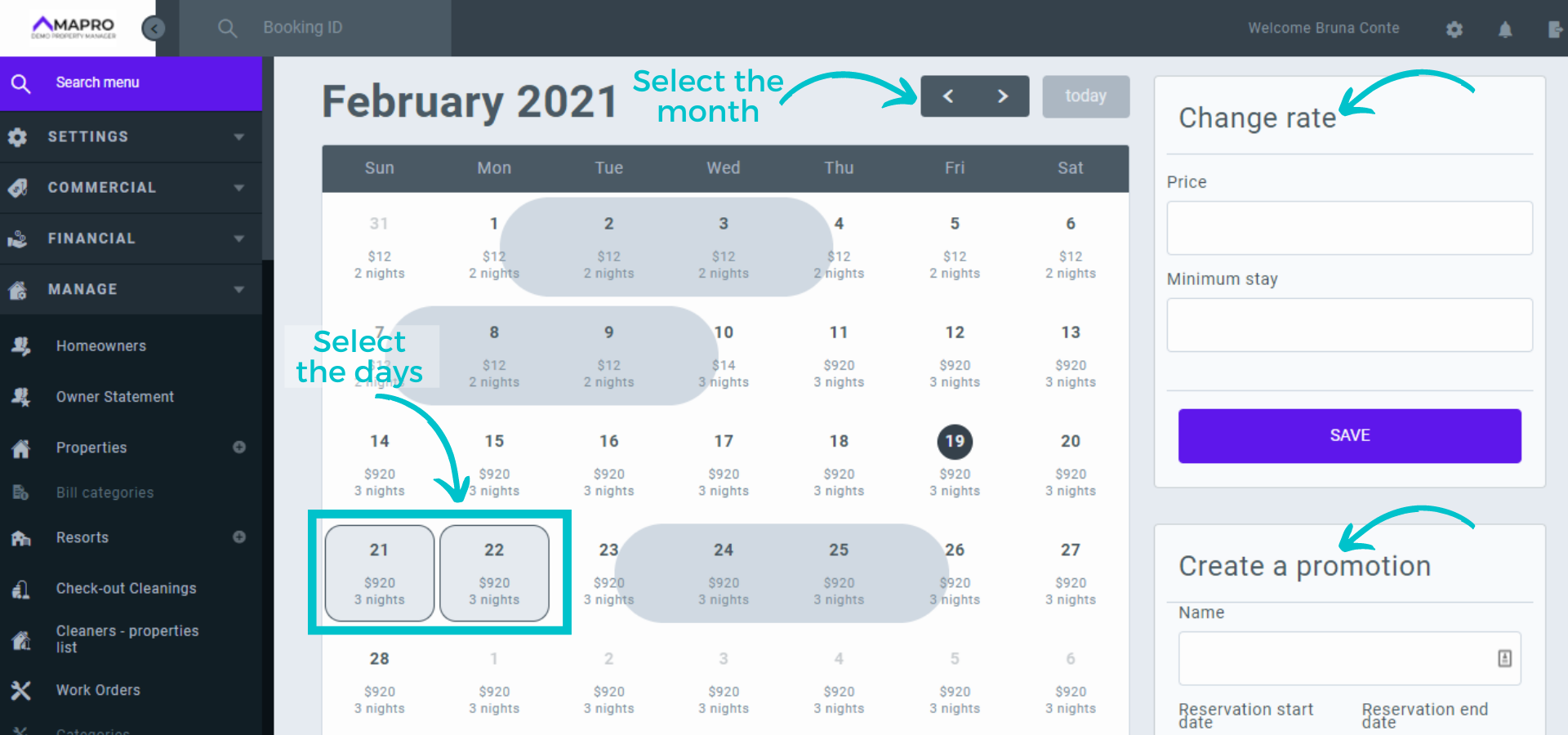
Task: Expand the Commercial menu section
Action: pos(131,187)
